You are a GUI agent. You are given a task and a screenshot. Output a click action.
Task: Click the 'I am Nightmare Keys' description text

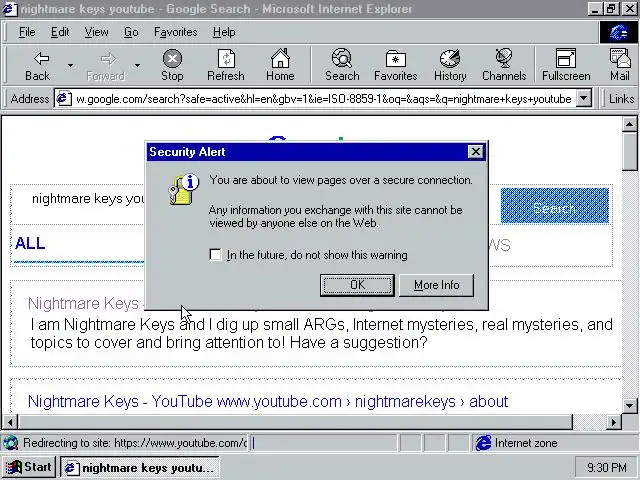(321, 333)
